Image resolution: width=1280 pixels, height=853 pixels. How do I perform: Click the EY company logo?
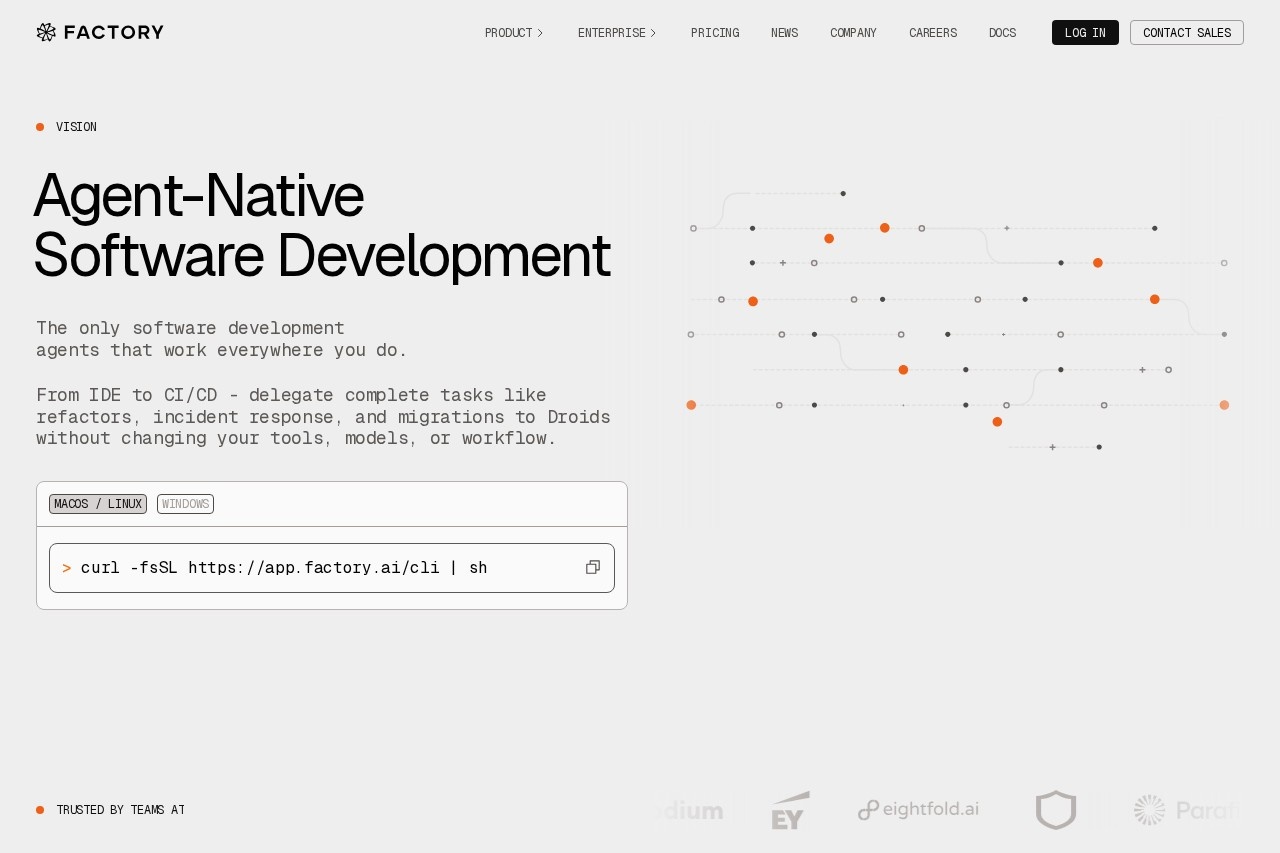(789, 810)
